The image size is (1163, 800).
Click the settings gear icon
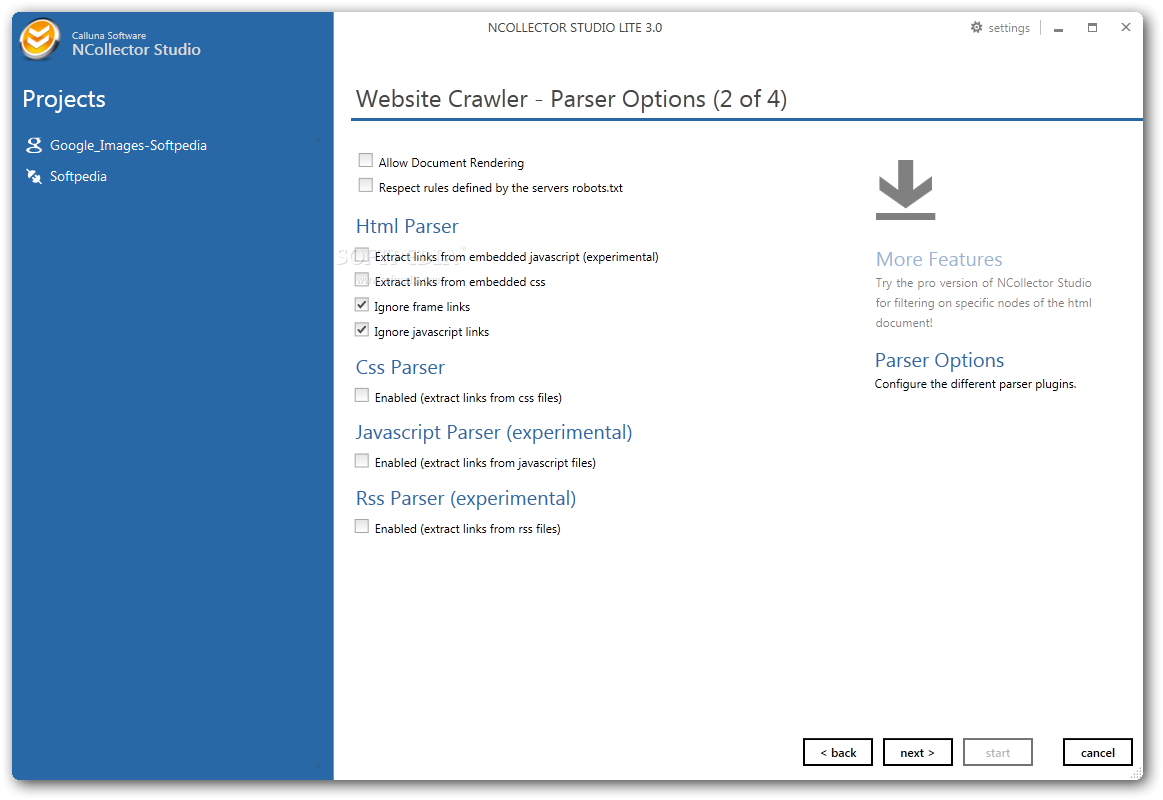click(x=976, y=27)
